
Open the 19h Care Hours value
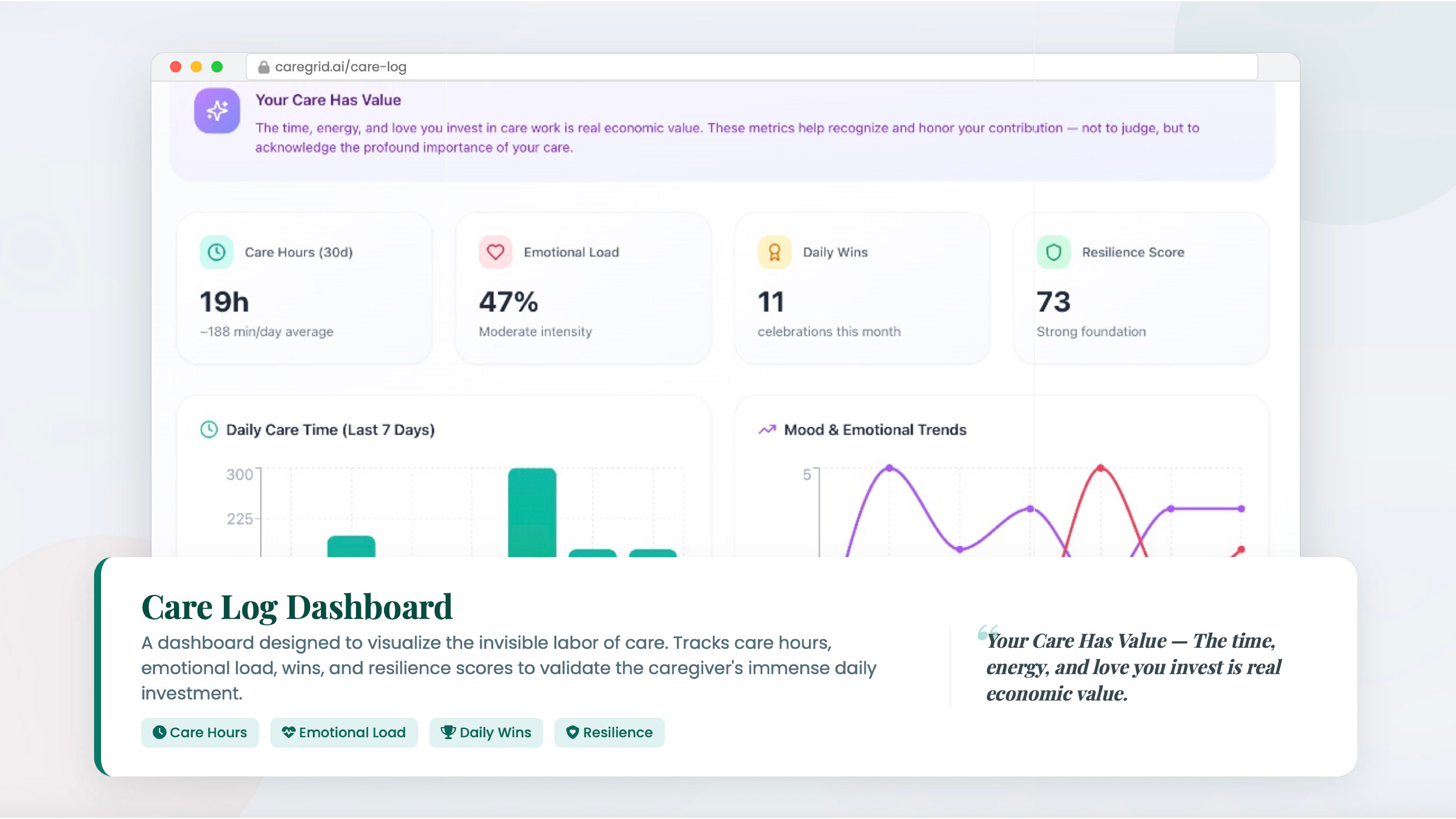(x=224, y=302)
